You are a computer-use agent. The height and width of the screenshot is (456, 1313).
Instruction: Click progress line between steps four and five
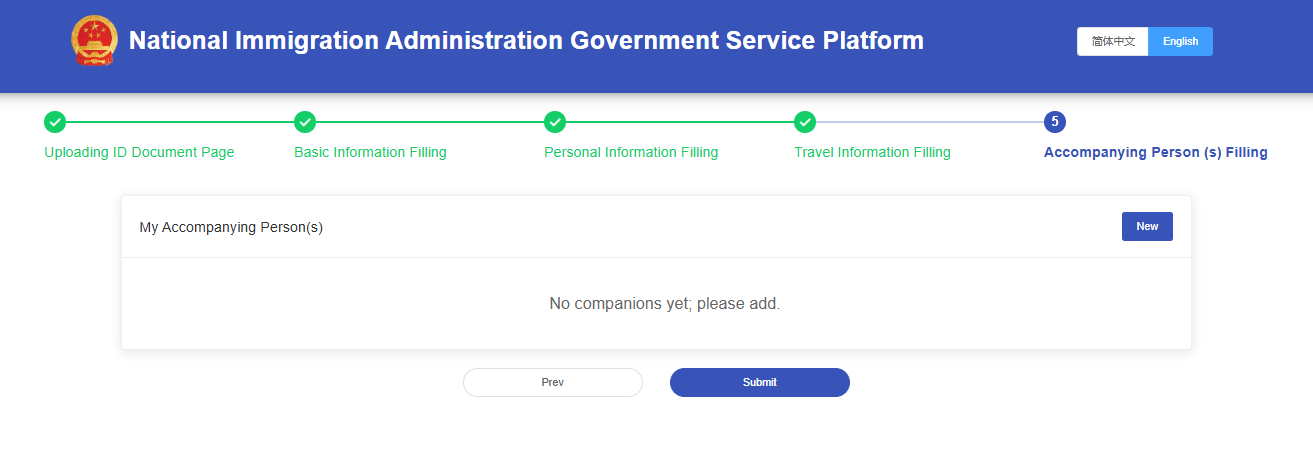(930, 122)
